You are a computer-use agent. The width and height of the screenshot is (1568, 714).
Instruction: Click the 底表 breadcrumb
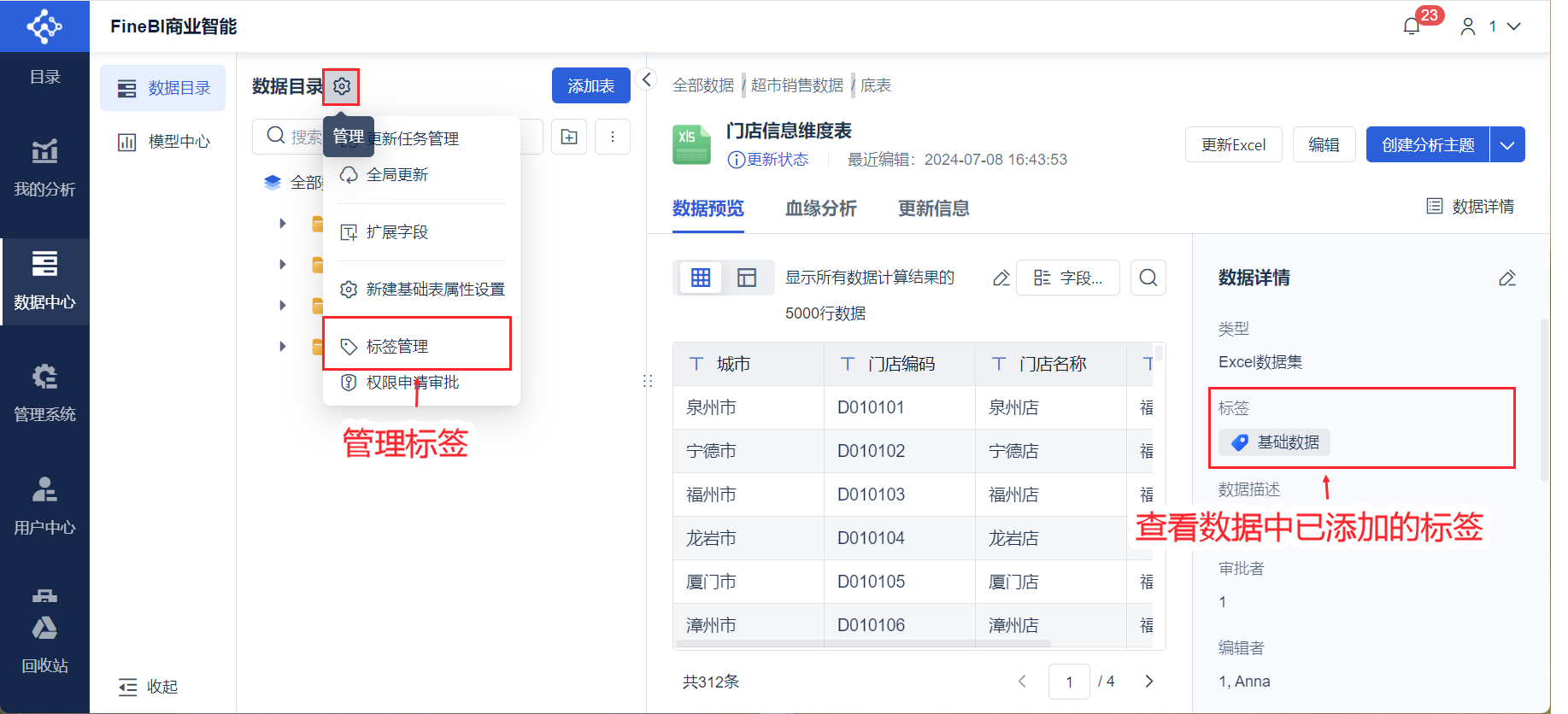(876, 85)
